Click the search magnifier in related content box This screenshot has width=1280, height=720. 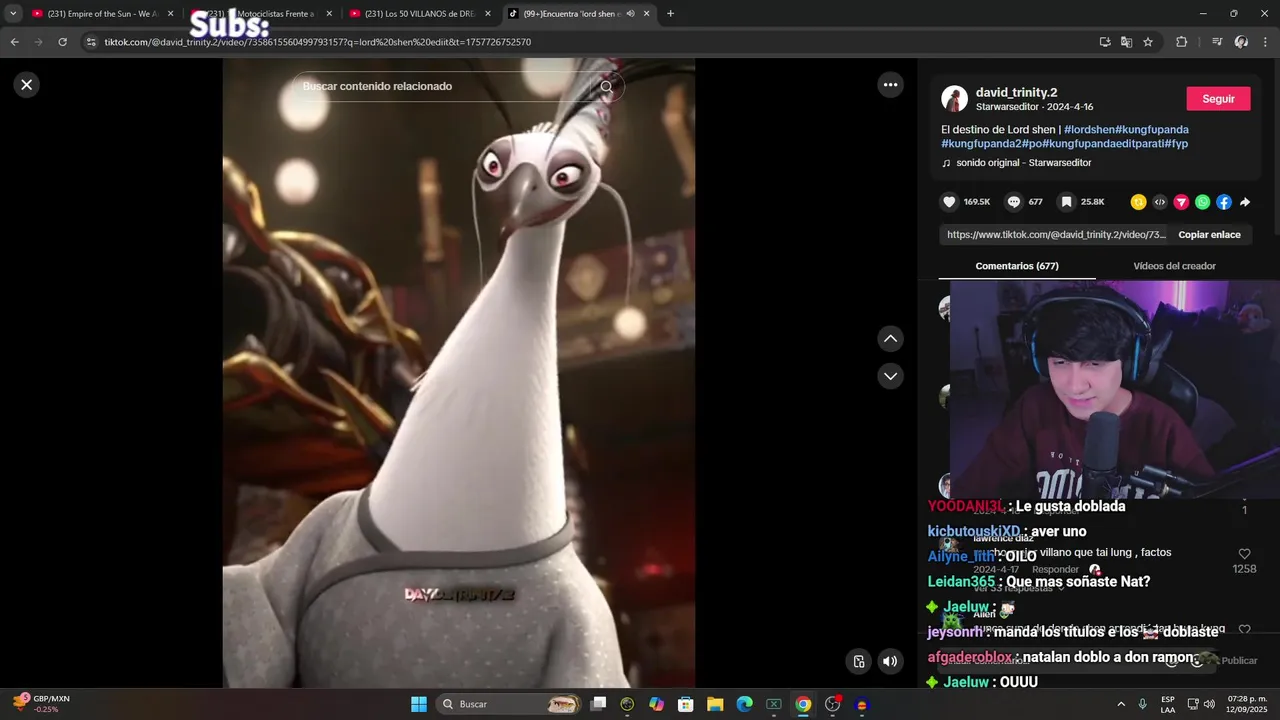606,87
